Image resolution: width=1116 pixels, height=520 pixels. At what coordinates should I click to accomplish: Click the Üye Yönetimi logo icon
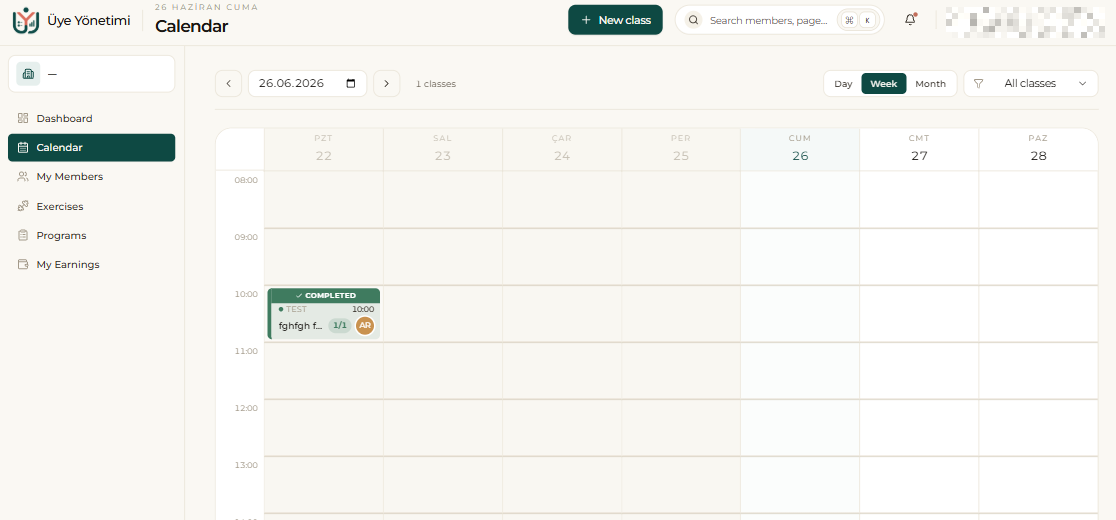(27, 21)
